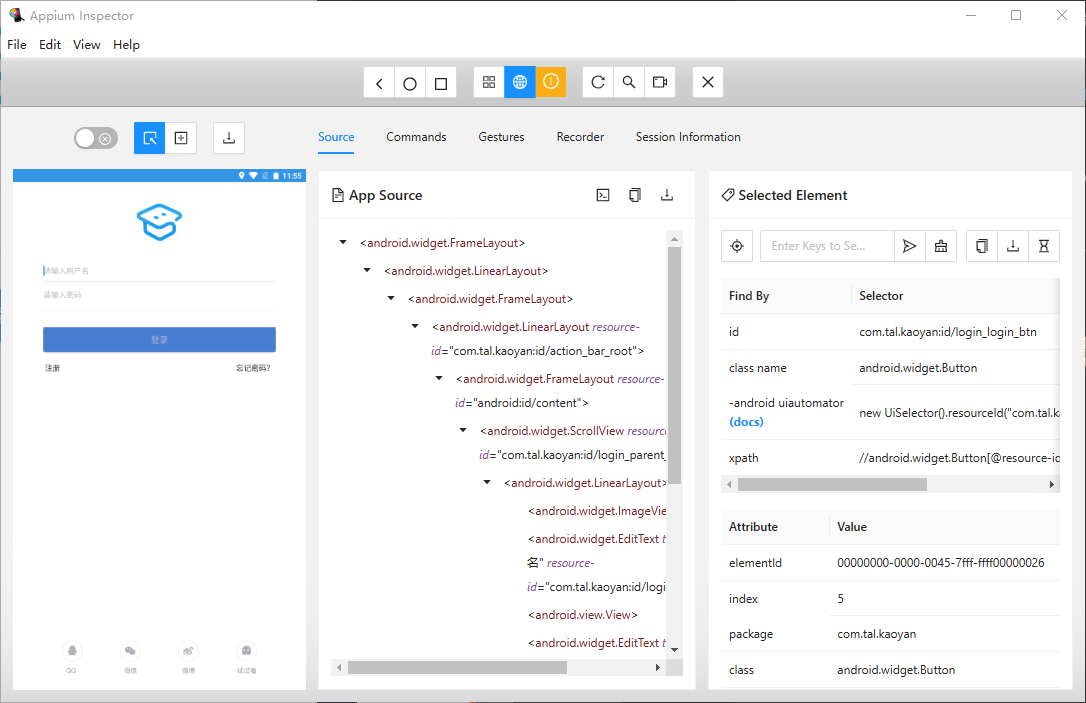Toggle attributes view in App Source
This screenshot has height=703, width=1086.
[603, 195]
